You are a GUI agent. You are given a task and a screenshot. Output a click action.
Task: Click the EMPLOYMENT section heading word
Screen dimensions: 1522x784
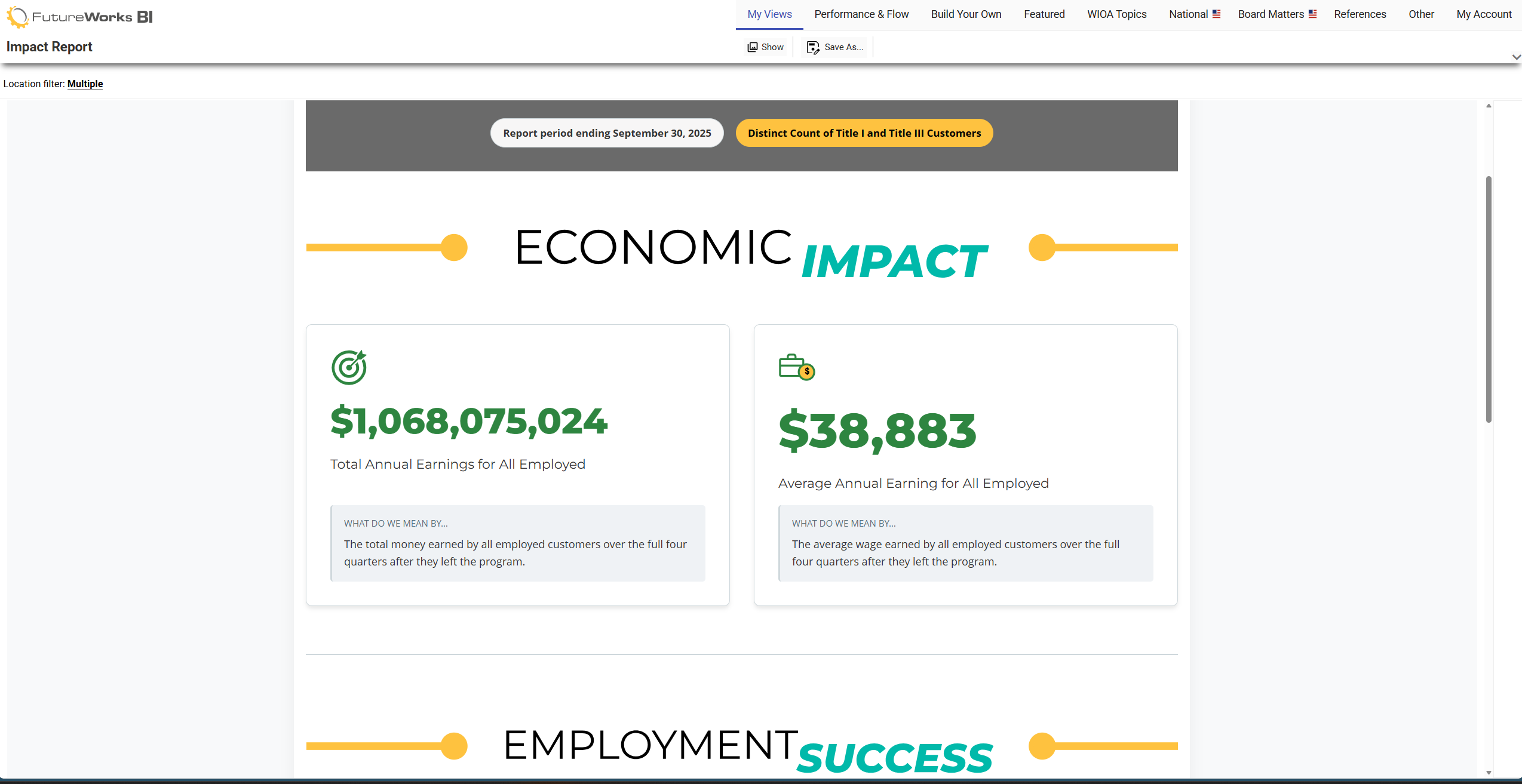[x=650, y=745]
